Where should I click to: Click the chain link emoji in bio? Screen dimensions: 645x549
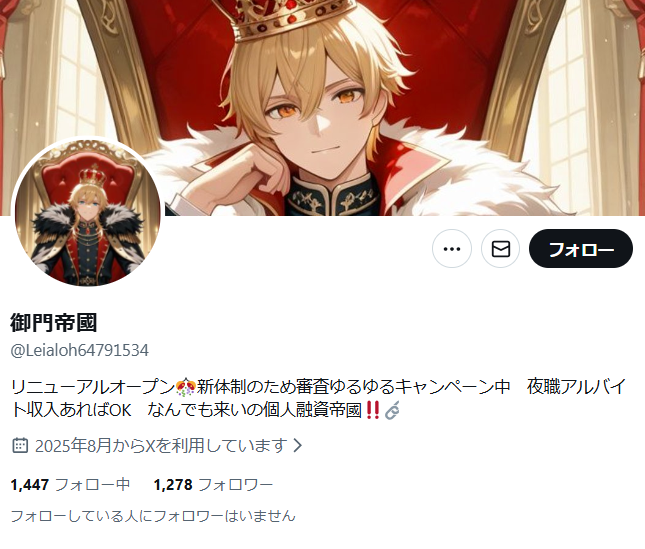click(x=392, y=410)
